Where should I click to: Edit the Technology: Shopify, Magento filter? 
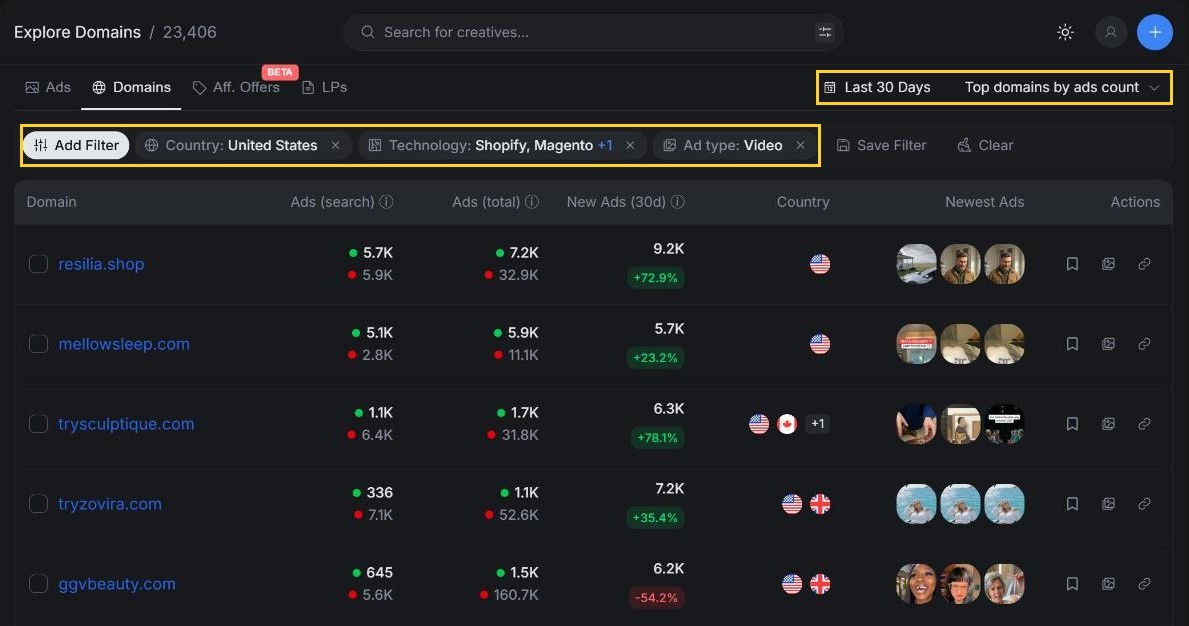[x=500, y=145]
